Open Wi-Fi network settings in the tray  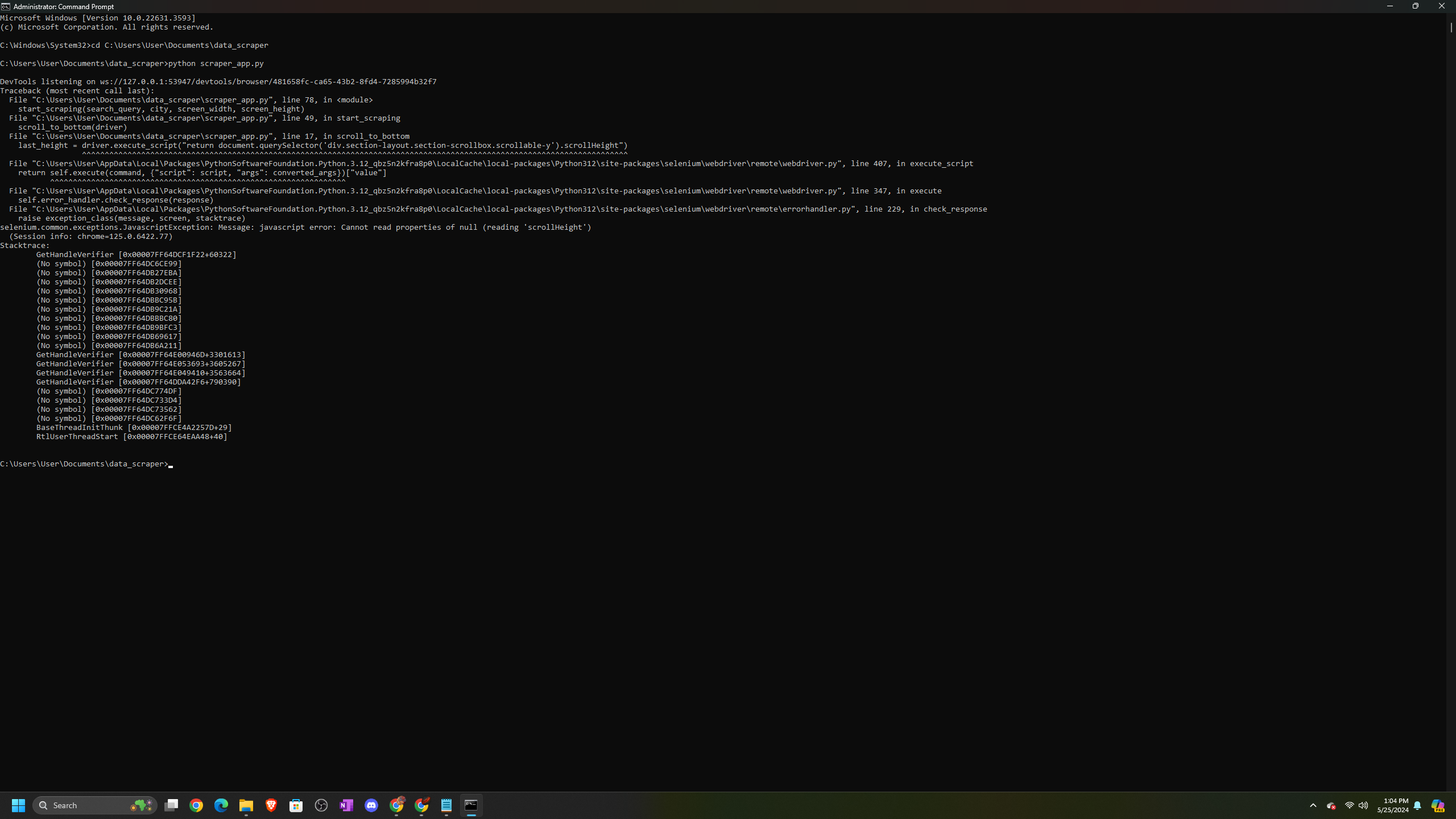tap(1349, 805)
